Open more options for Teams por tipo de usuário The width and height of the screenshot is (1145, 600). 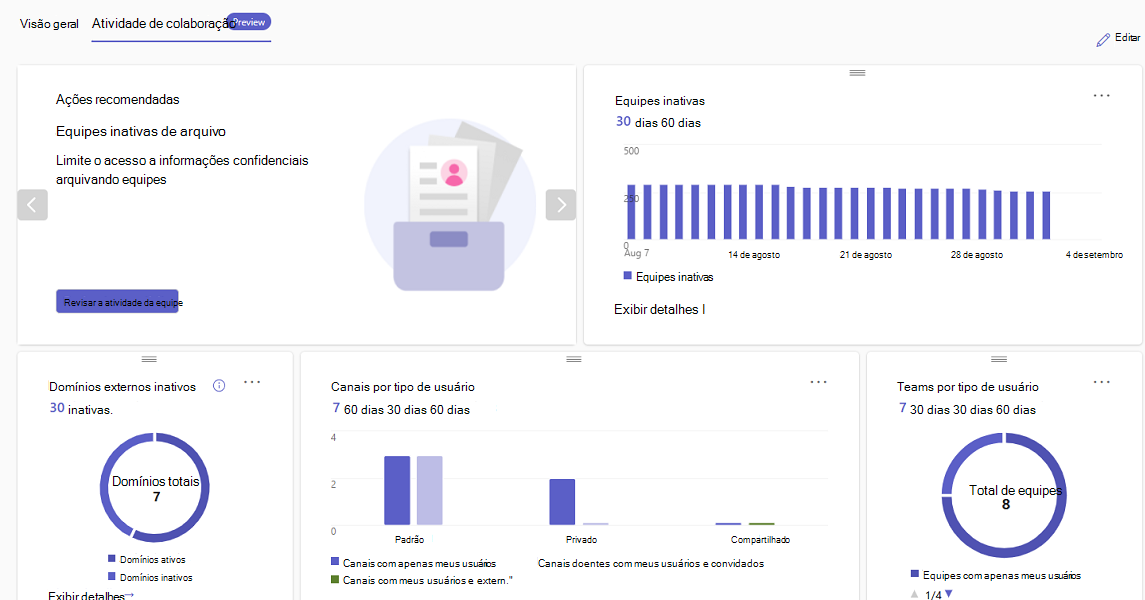point(1101,382)
